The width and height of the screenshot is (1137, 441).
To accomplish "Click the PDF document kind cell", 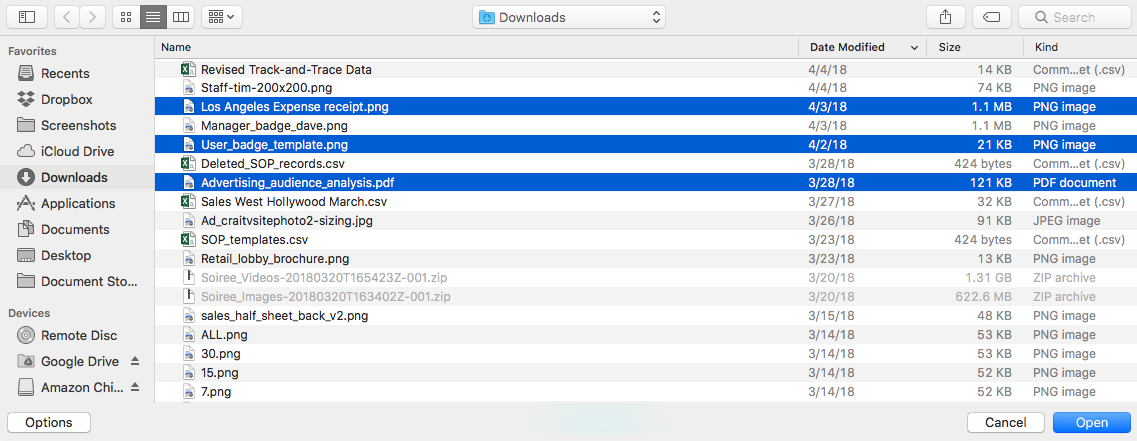I will click(1075, 183).
